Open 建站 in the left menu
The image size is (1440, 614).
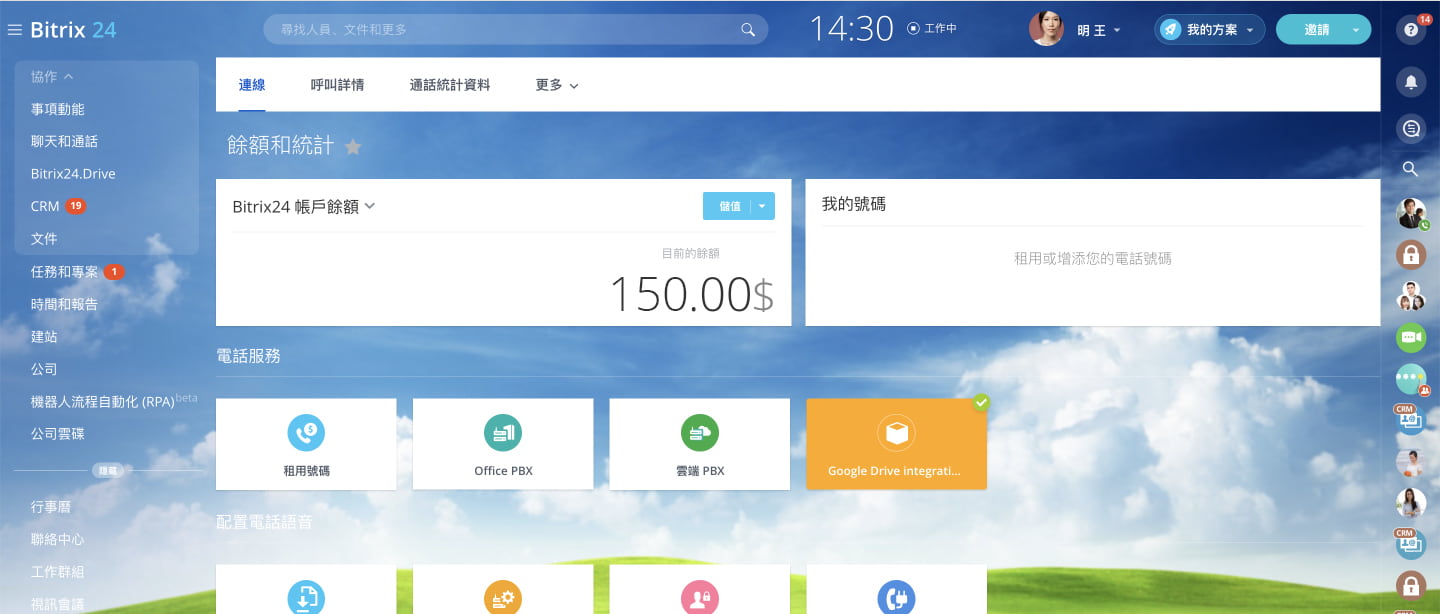(44, 336)
